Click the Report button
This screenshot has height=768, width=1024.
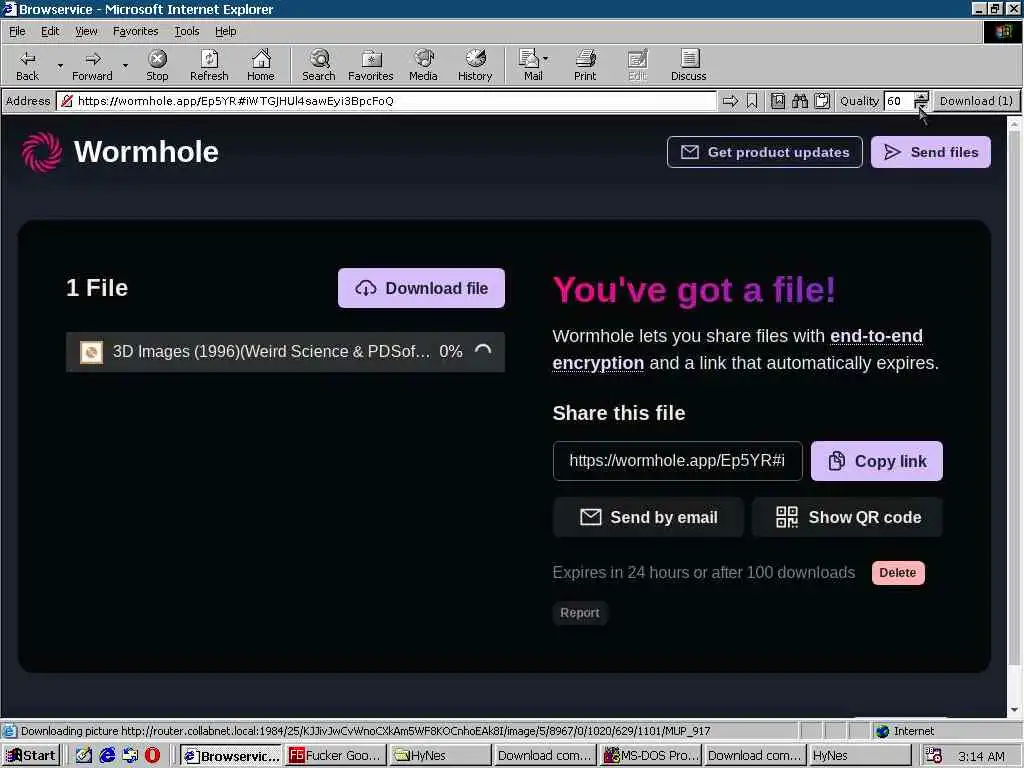click(580, 613)
